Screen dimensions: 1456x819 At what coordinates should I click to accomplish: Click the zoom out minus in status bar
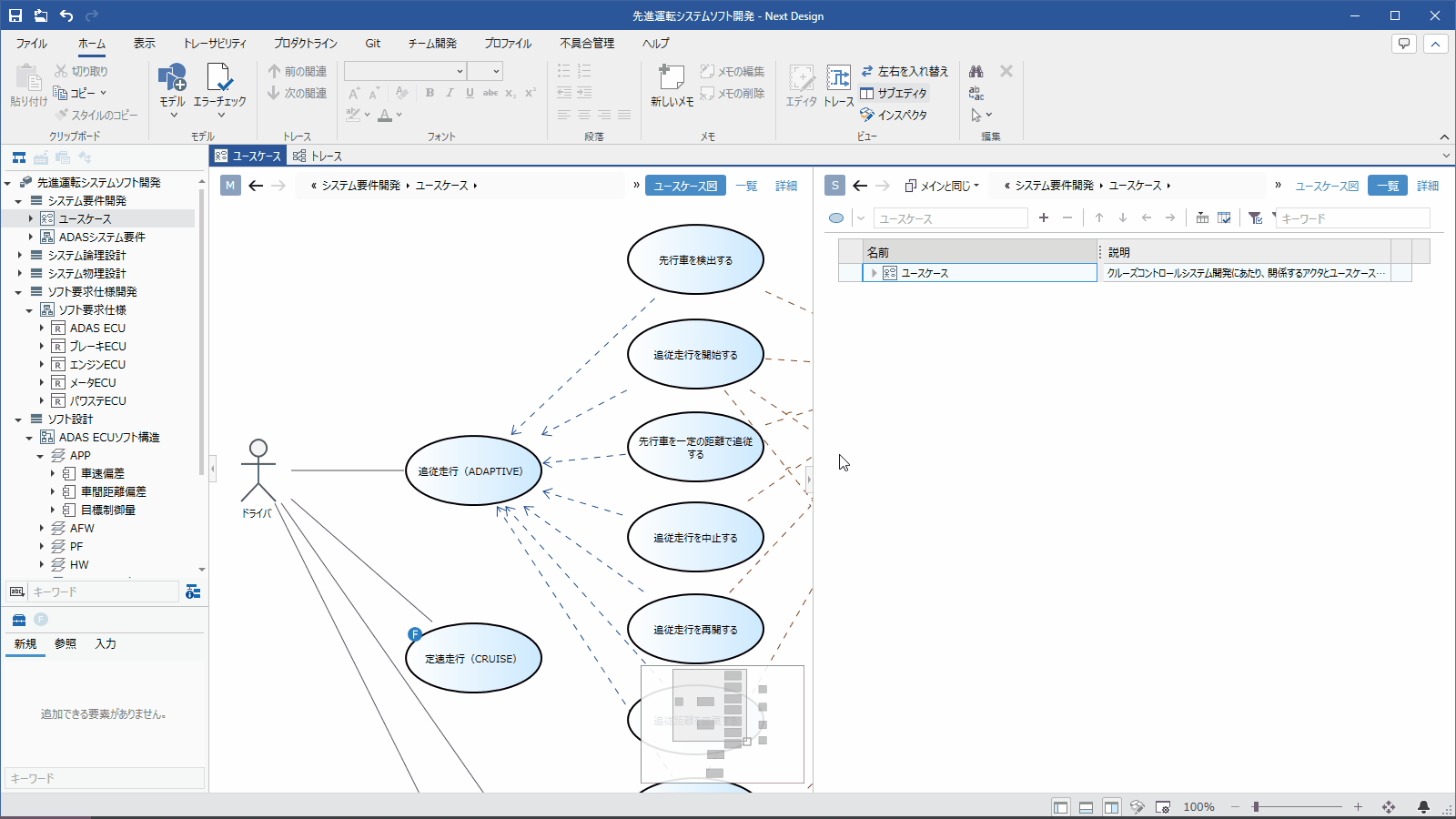click(1236, 807)
